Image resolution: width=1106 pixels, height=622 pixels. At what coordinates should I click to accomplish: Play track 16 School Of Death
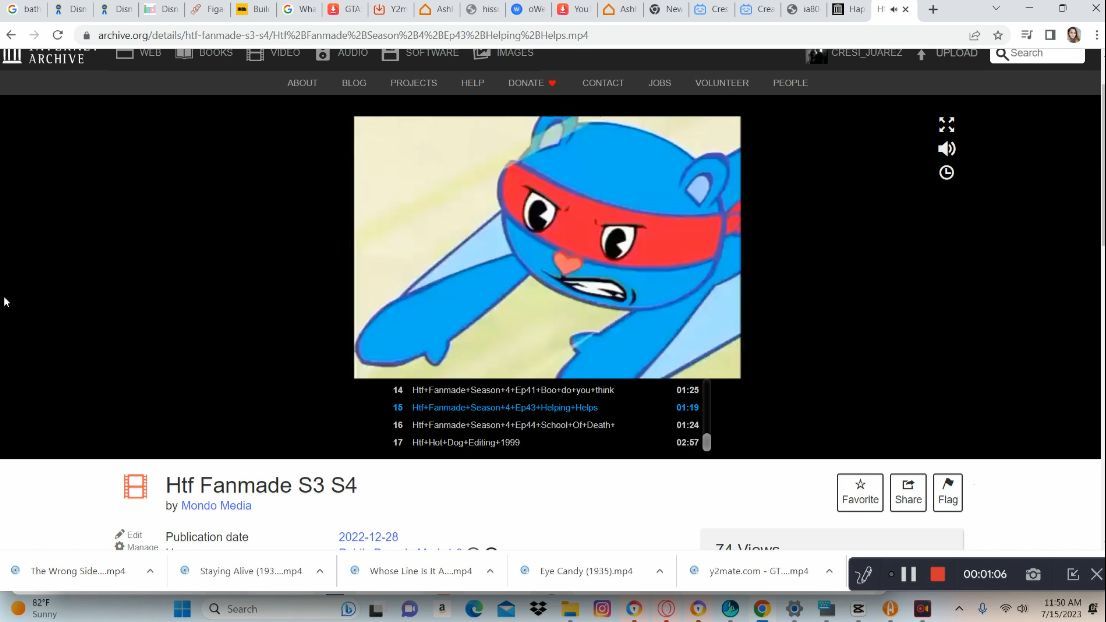click(x=513, y=425)
